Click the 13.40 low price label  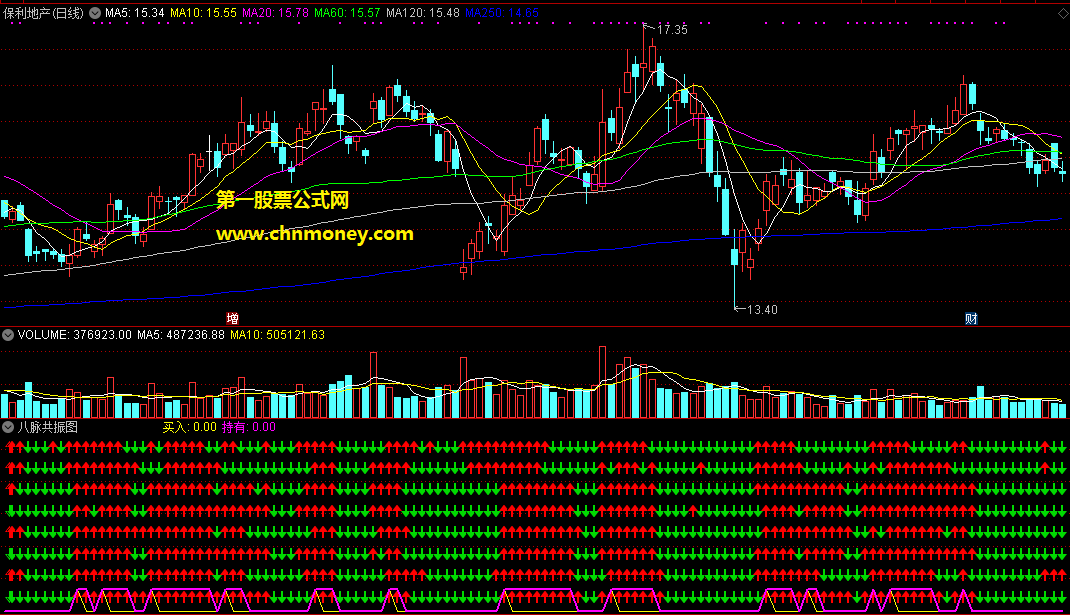(x=762, y=310)
